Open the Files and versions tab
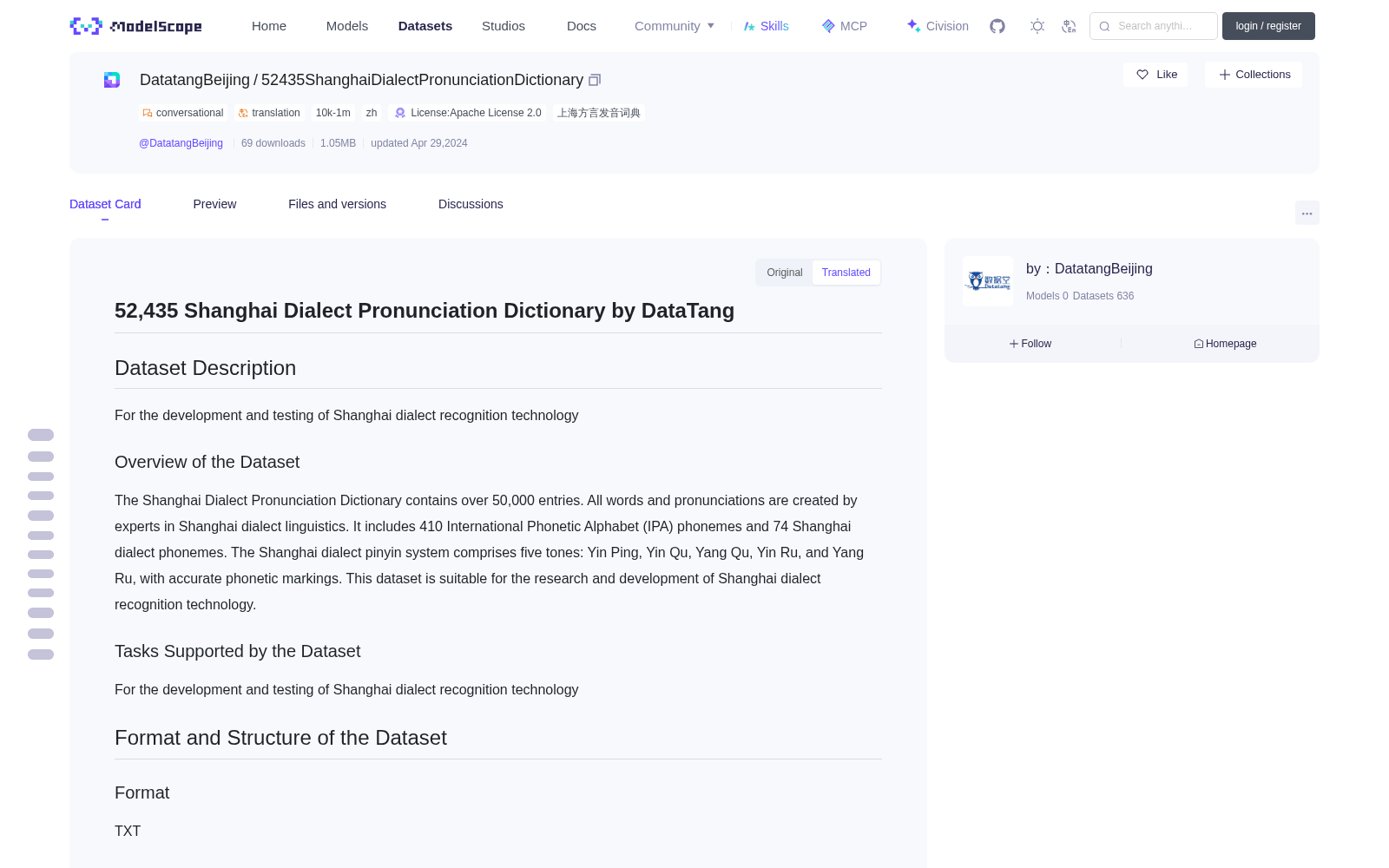 click(337, 204)
